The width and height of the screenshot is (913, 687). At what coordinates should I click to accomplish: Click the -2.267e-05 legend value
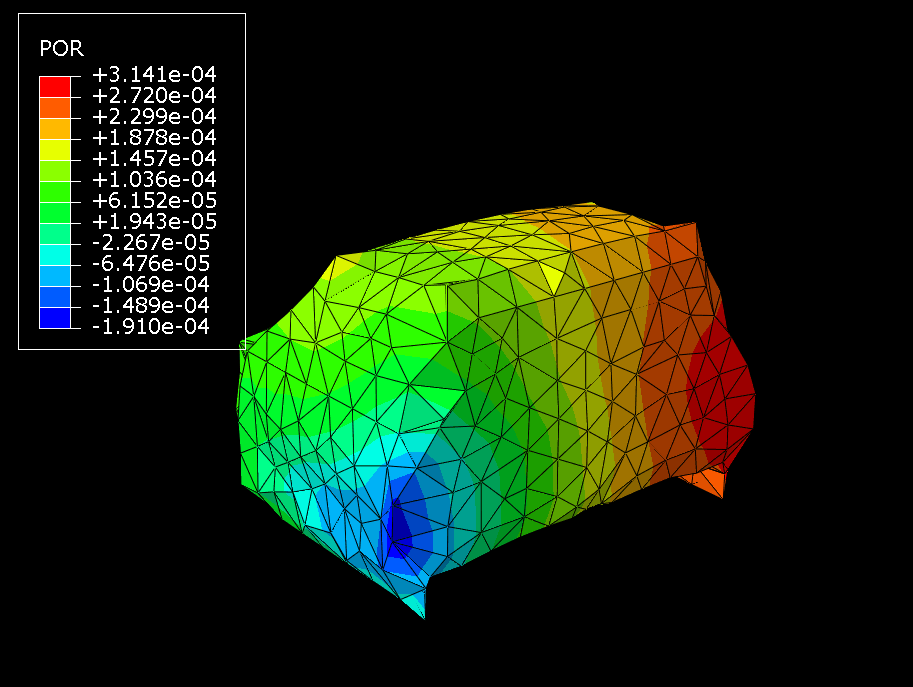tap(154, 243)
